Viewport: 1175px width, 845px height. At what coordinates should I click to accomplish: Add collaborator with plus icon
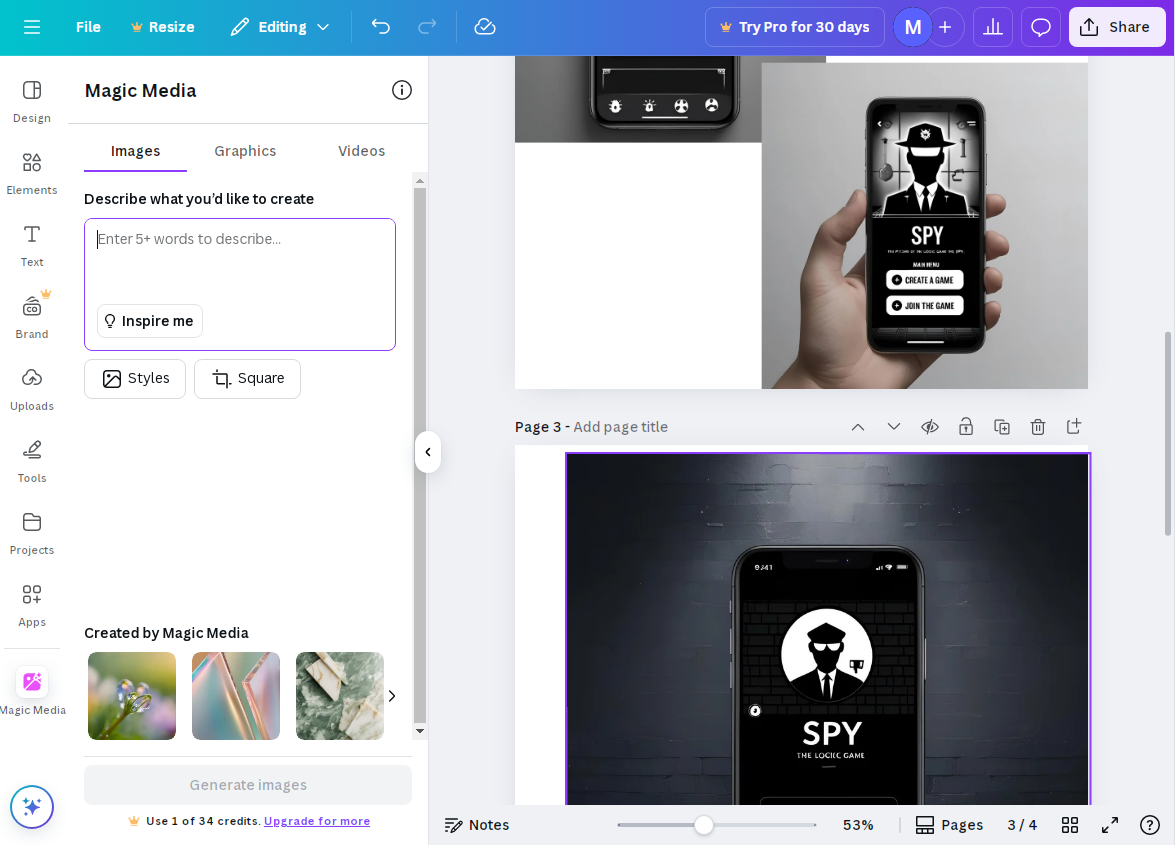pos(946,27)
